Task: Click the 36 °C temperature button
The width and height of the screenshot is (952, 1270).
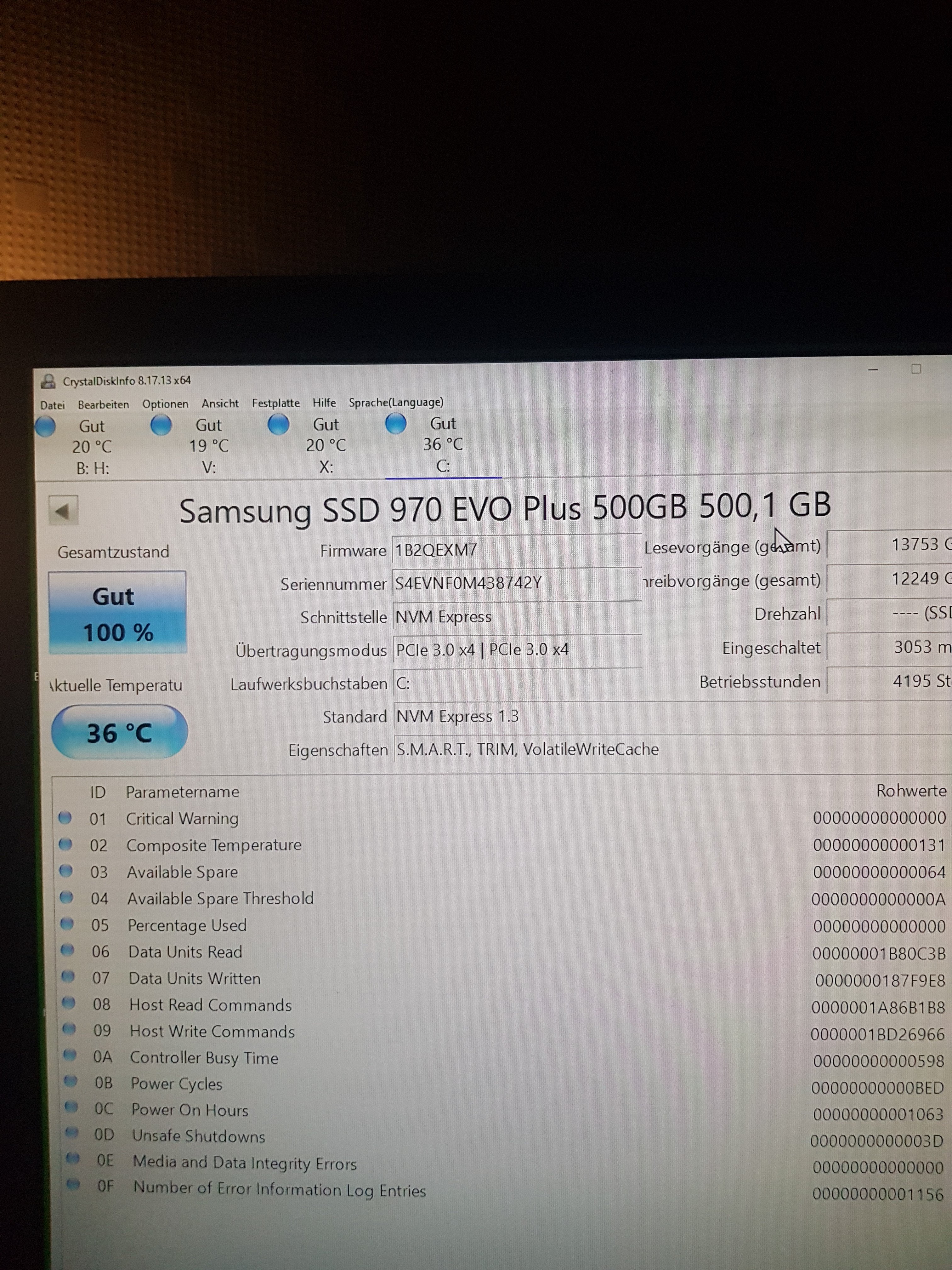Action: click(119, 733)
